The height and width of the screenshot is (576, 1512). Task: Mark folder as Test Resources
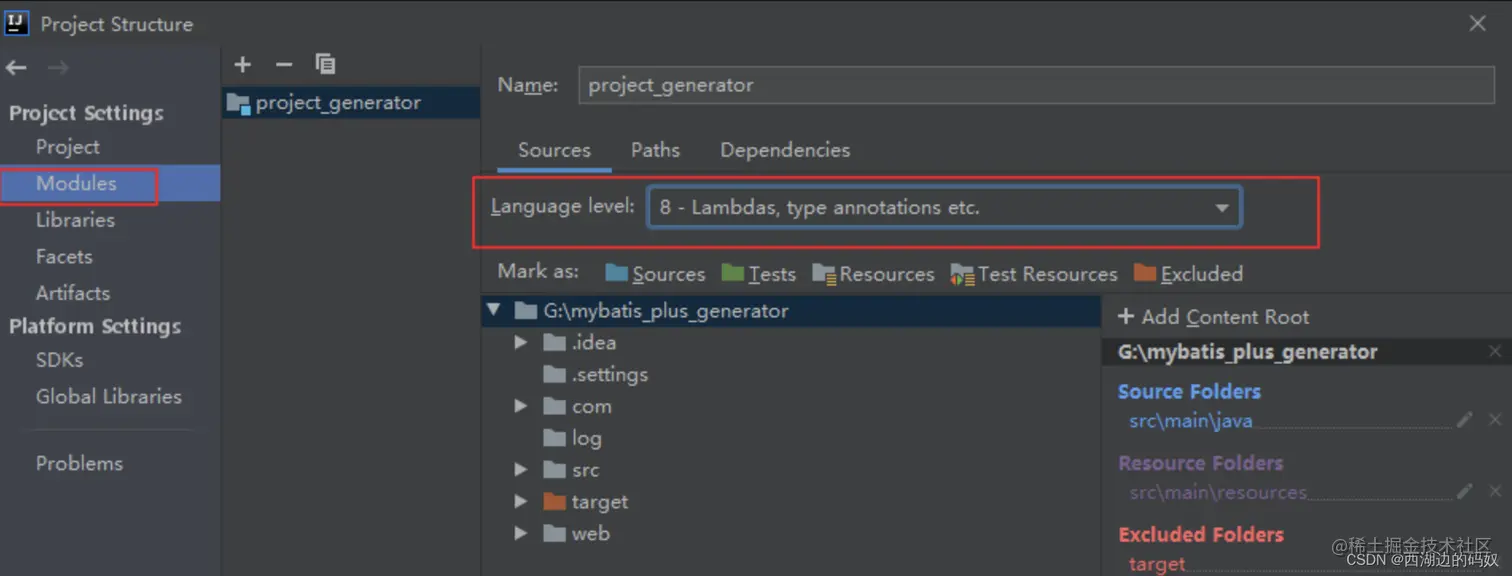pyautogui.click(x=1034, y=274)
